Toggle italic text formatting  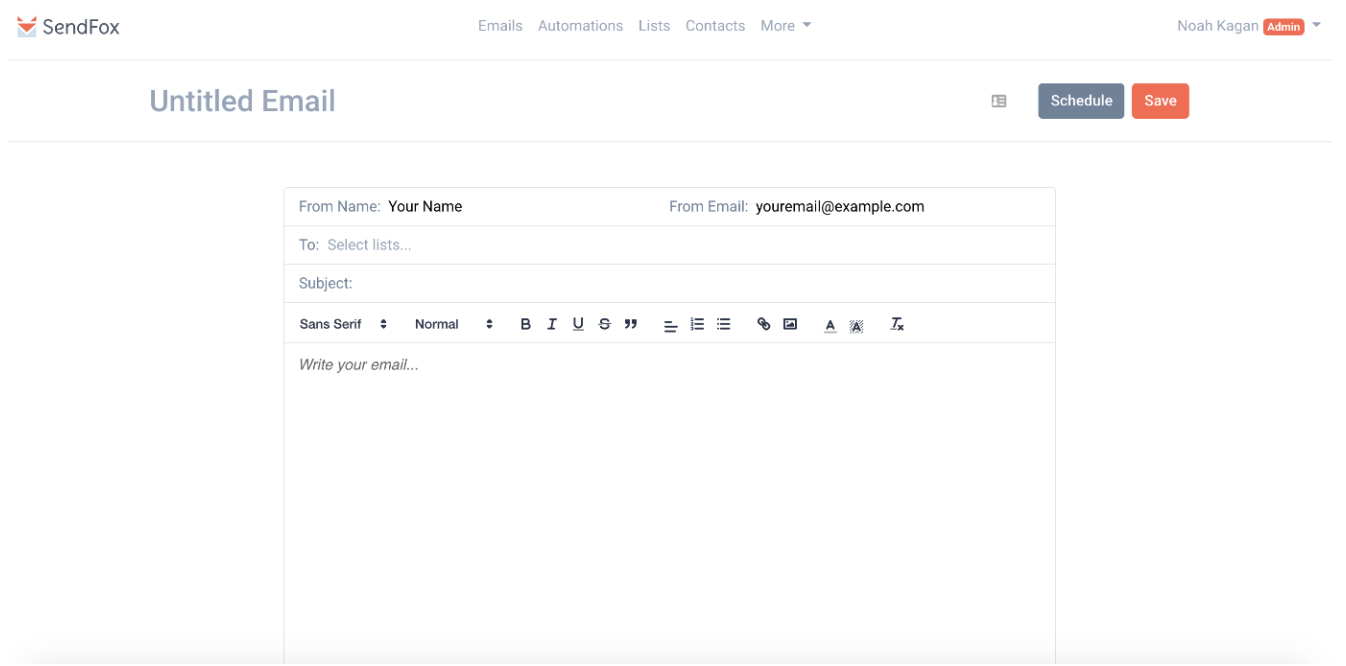pos(551,324)
